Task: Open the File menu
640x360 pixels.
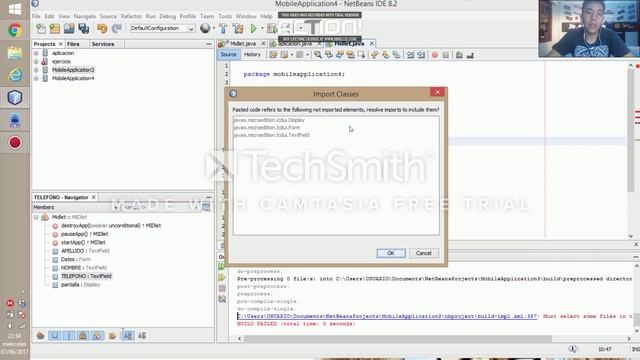Action: coord(36,16)
